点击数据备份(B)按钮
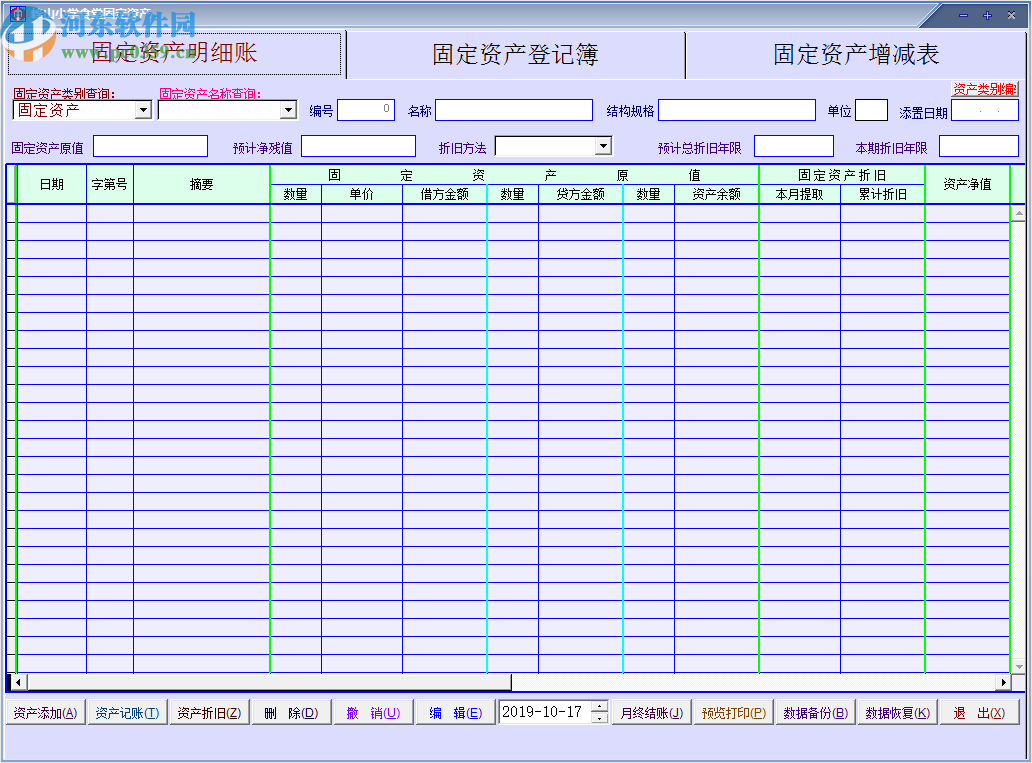This screenshot has width=1032, height=763. [814, 712]
